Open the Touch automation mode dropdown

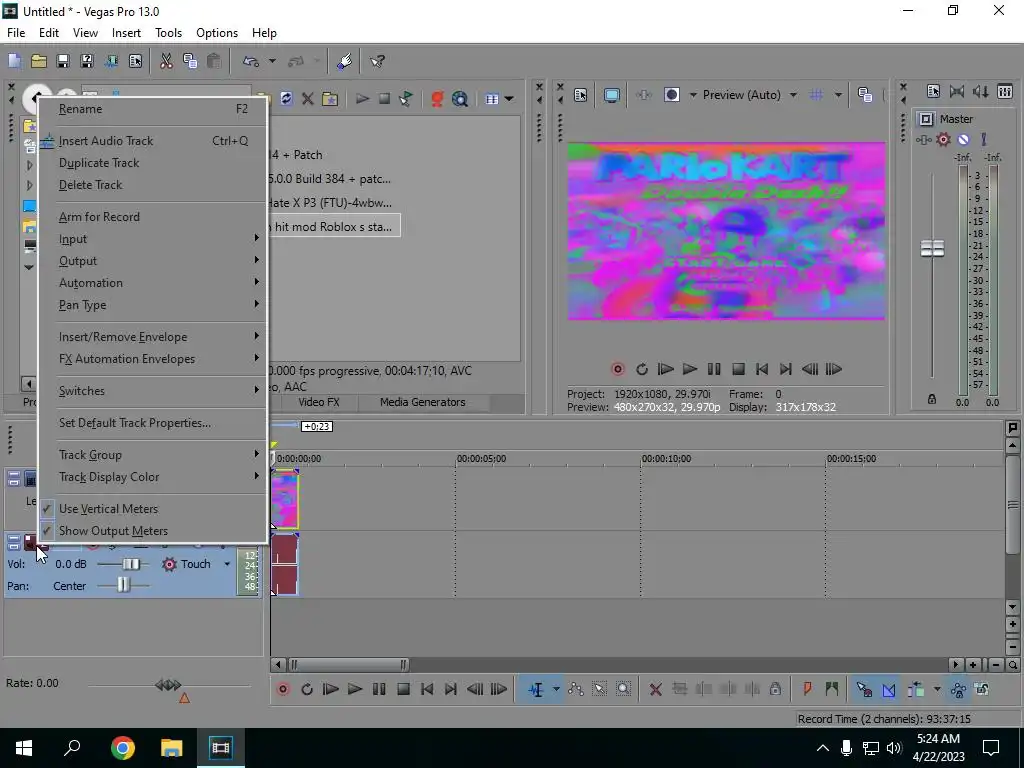(x=227, y=564)
